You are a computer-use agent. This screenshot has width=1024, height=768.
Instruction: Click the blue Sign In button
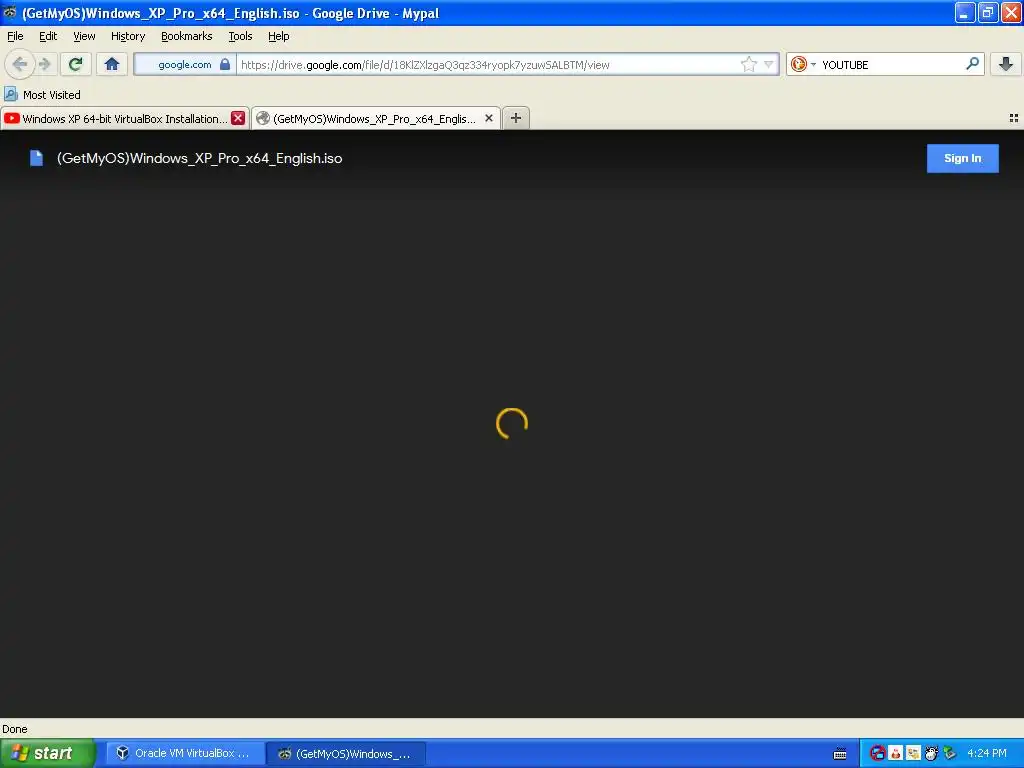pos(963,158)
